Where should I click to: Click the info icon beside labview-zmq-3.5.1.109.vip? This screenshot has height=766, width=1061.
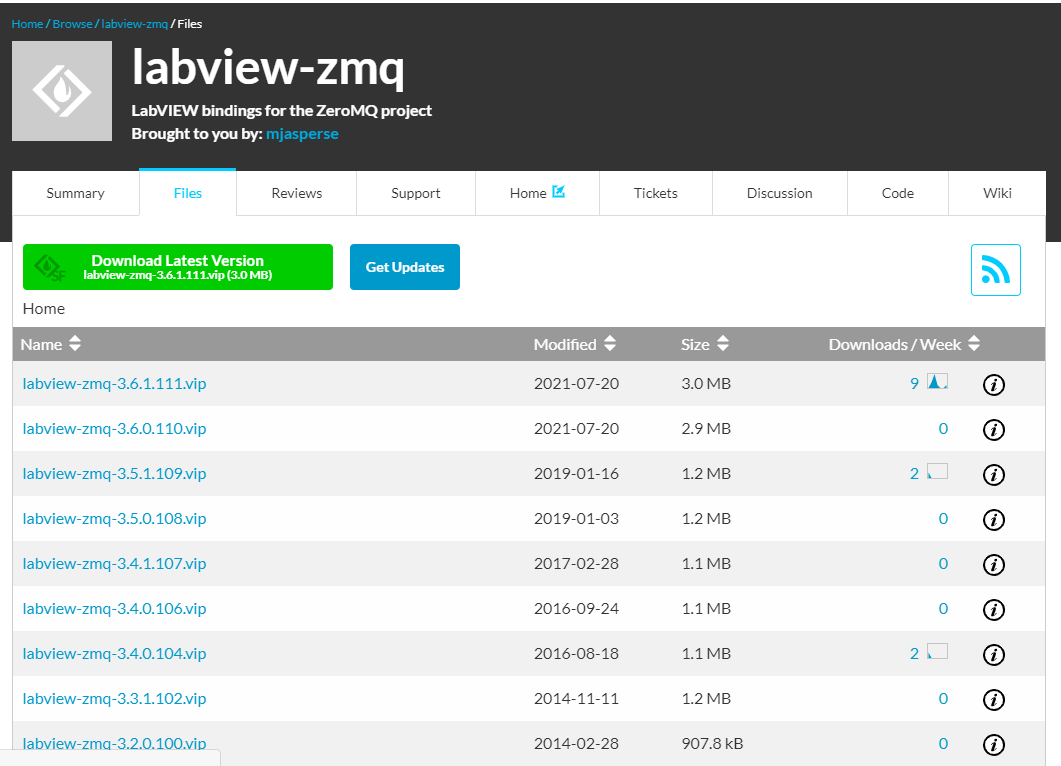pyautogui.click(x=994, y=474)
